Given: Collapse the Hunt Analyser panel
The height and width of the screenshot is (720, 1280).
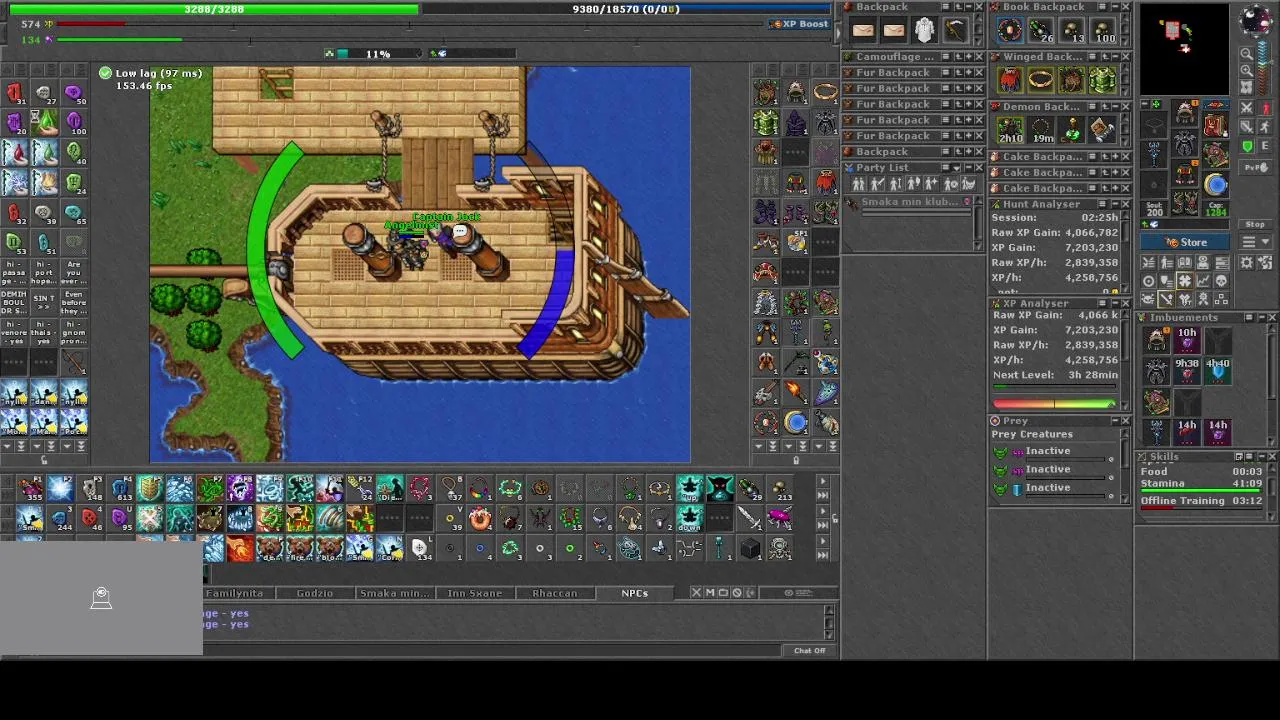Looking at the screenshot, I should click(1113, 204).
